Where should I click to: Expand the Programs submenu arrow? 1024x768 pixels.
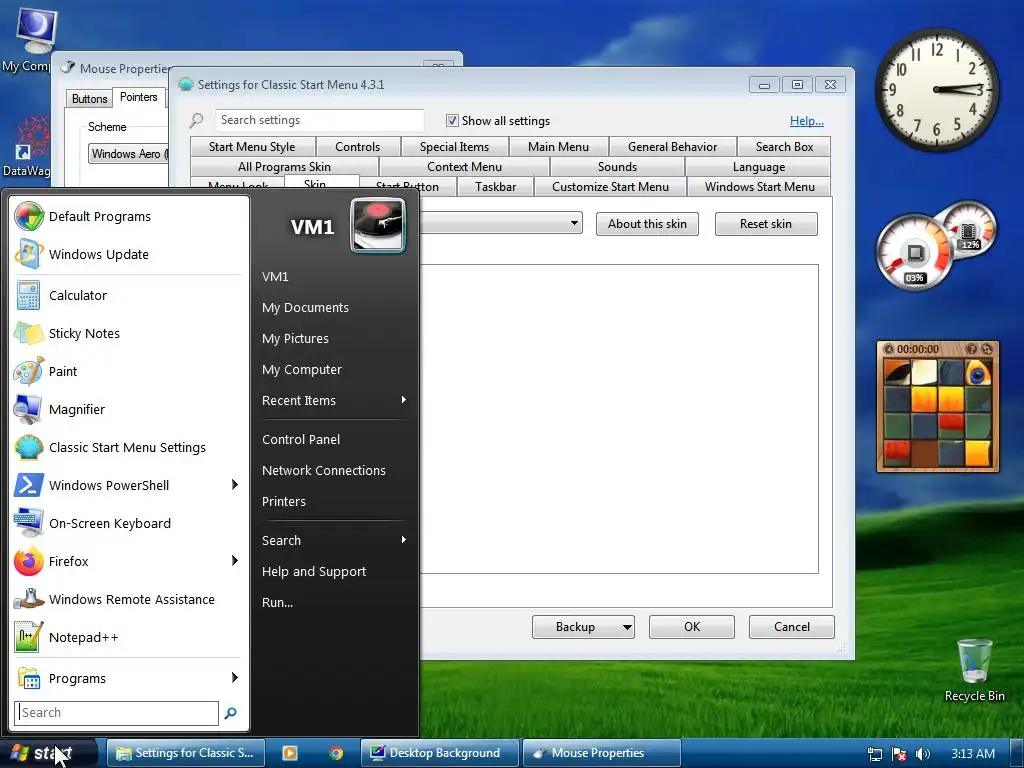235,678
